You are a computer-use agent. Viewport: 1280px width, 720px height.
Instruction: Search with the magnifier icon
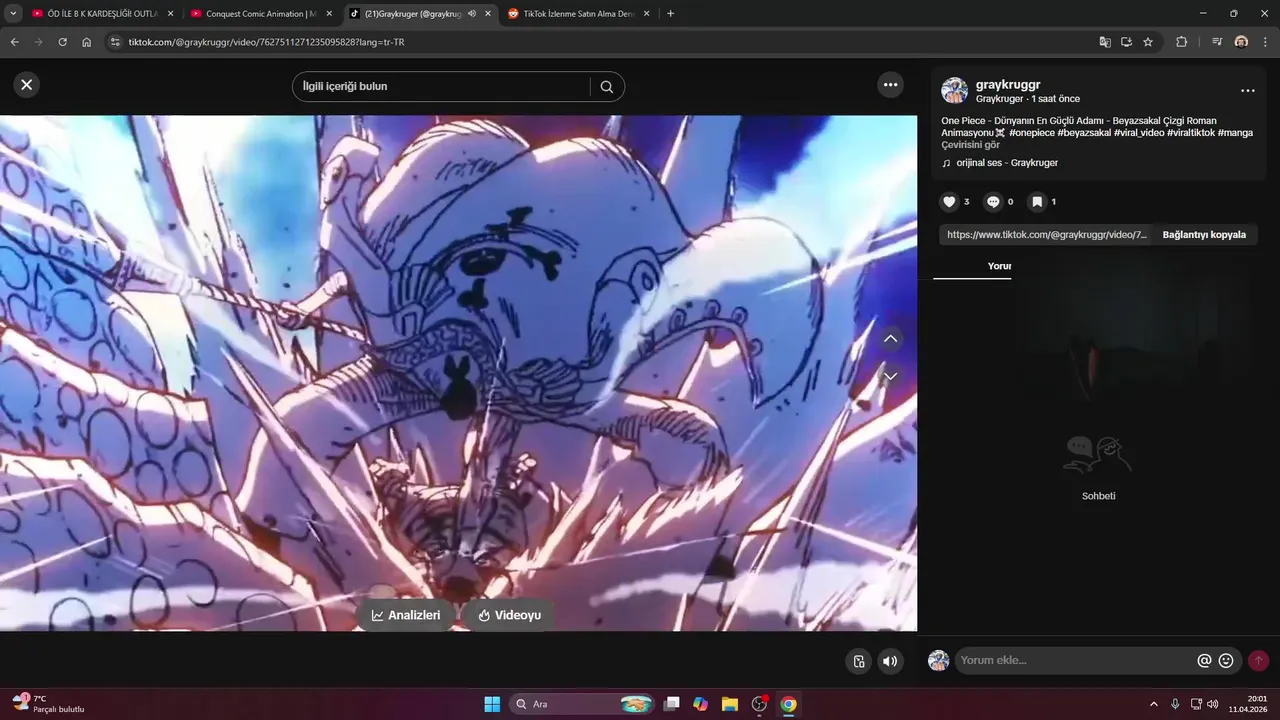pos(607,87)
